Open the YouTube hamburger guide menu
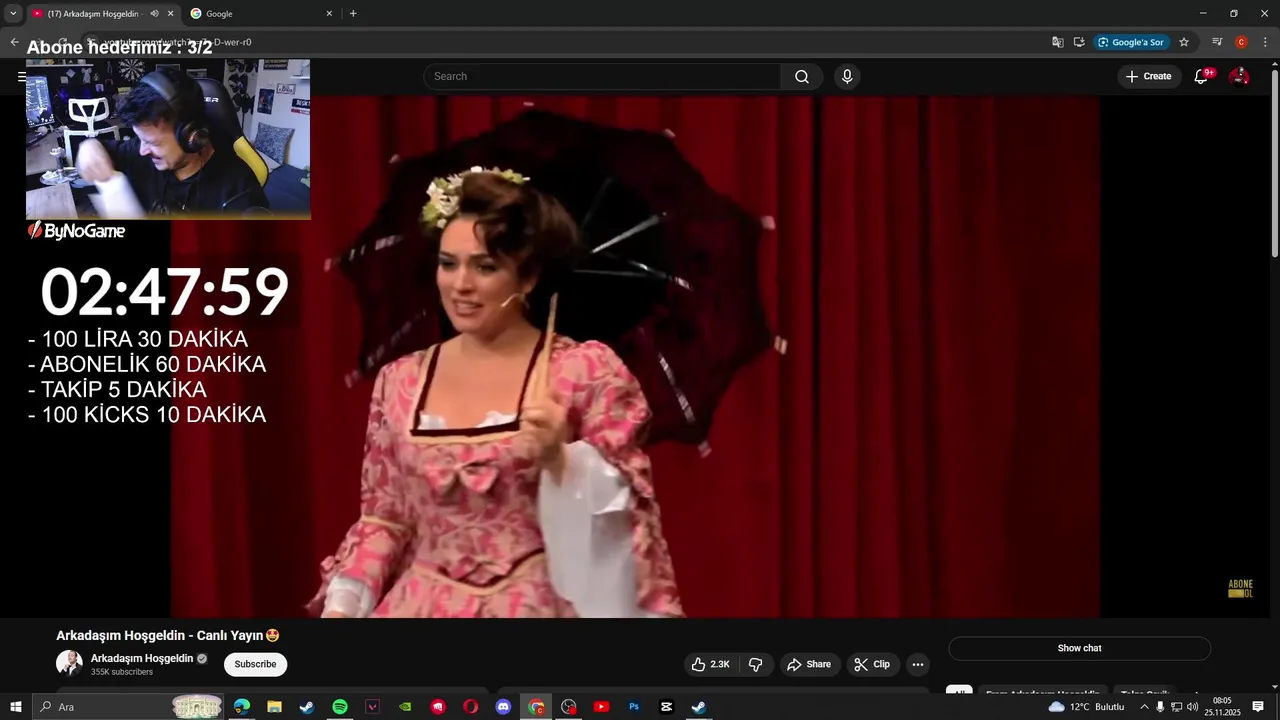The height and width of the screenshot is (720, 1280). coord(21,77)
